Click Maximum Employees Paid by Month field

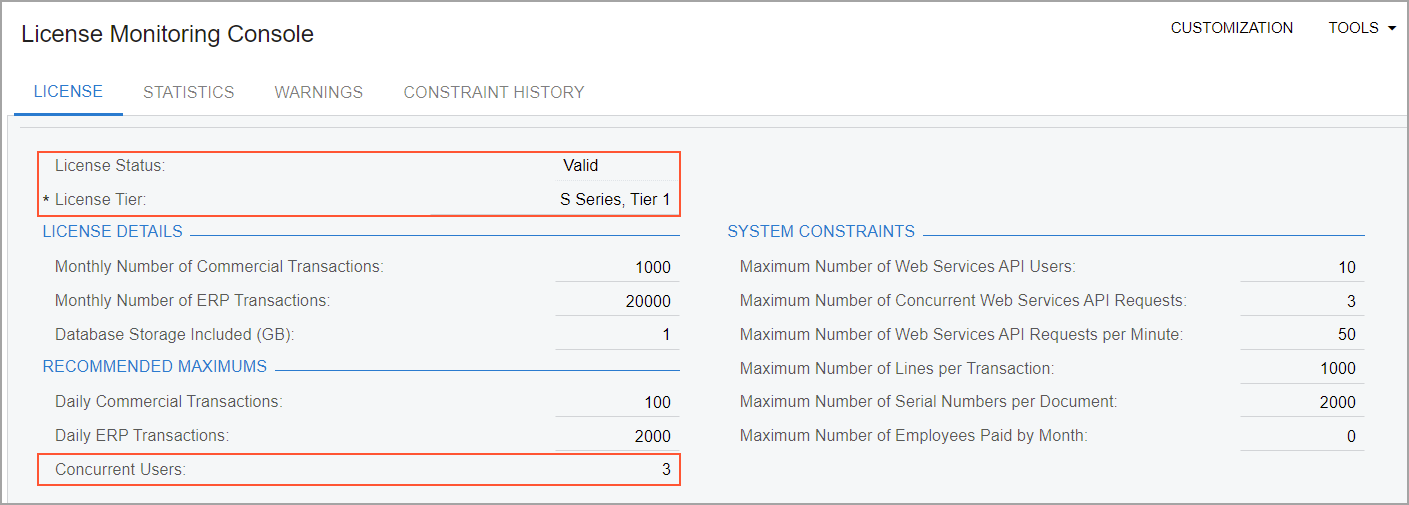click(1301, 436)
